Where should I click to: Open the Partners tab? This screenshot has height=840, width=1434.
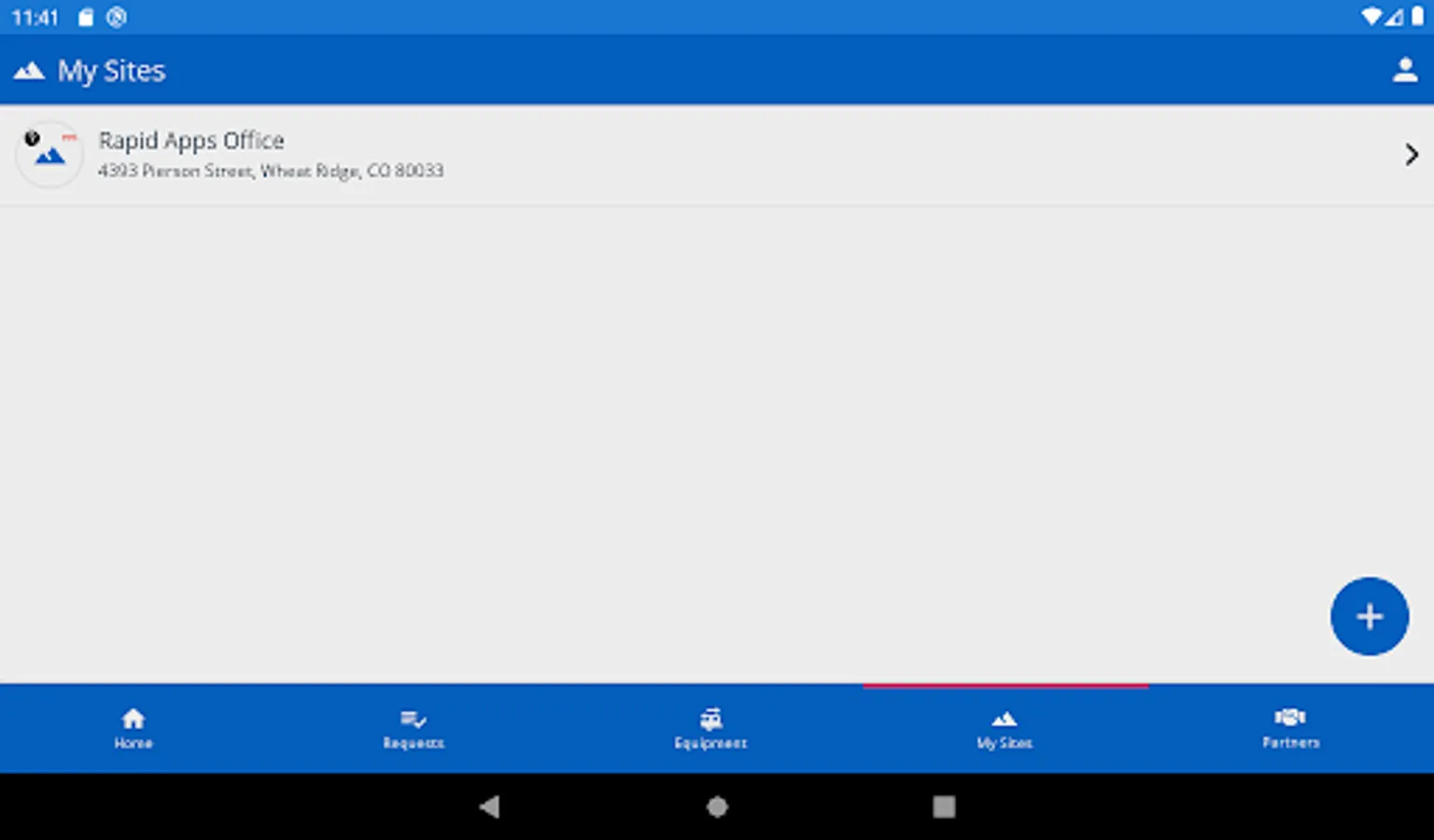click(x=1291, y=729)
